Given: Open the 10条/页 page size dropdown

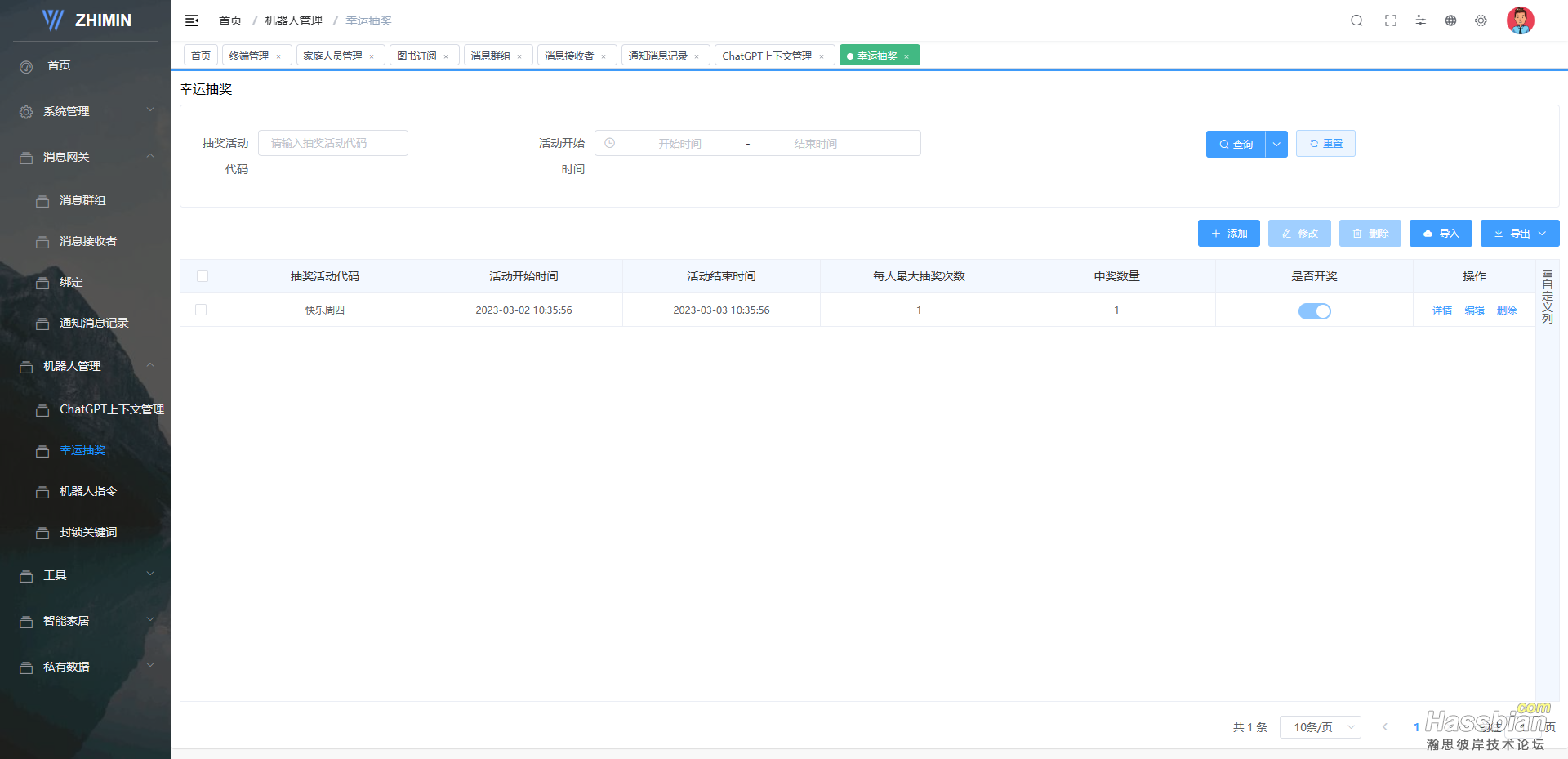Looking at the screenshot, I should pos(1321,726).
